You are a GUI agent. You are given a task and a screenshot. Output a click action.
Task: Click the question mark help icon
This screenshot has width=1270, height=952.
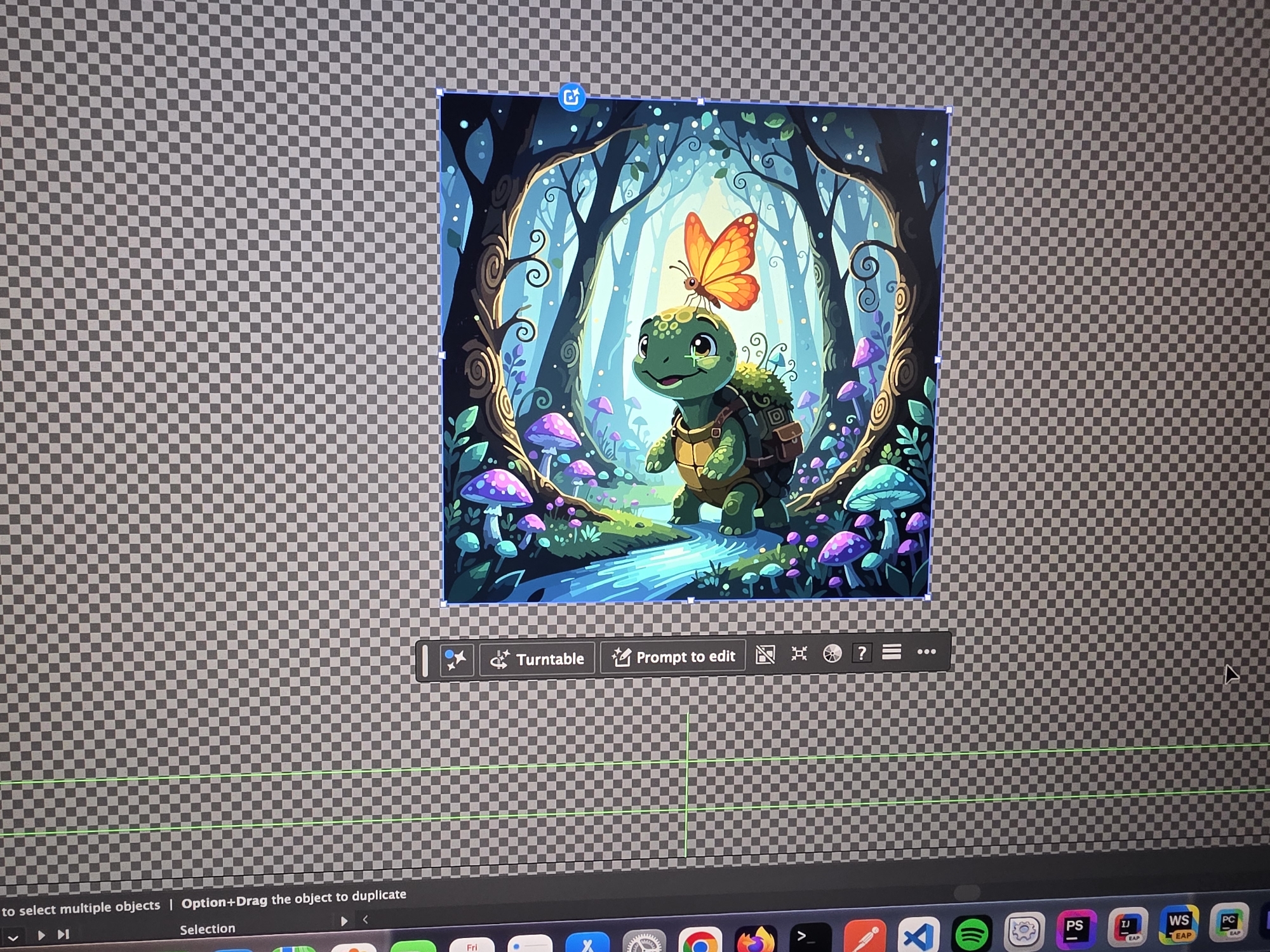tap(861, 653)
